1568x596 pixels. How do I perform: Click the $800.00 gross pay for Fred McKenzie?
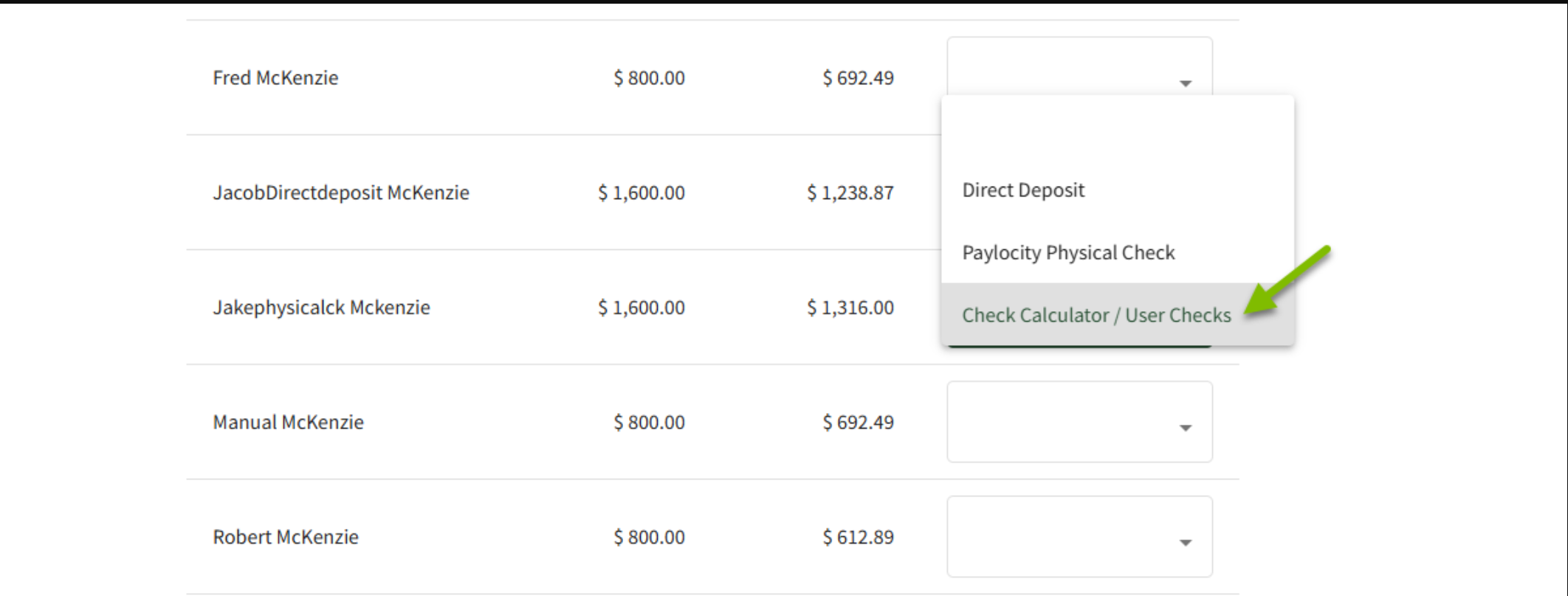[648, 77]
